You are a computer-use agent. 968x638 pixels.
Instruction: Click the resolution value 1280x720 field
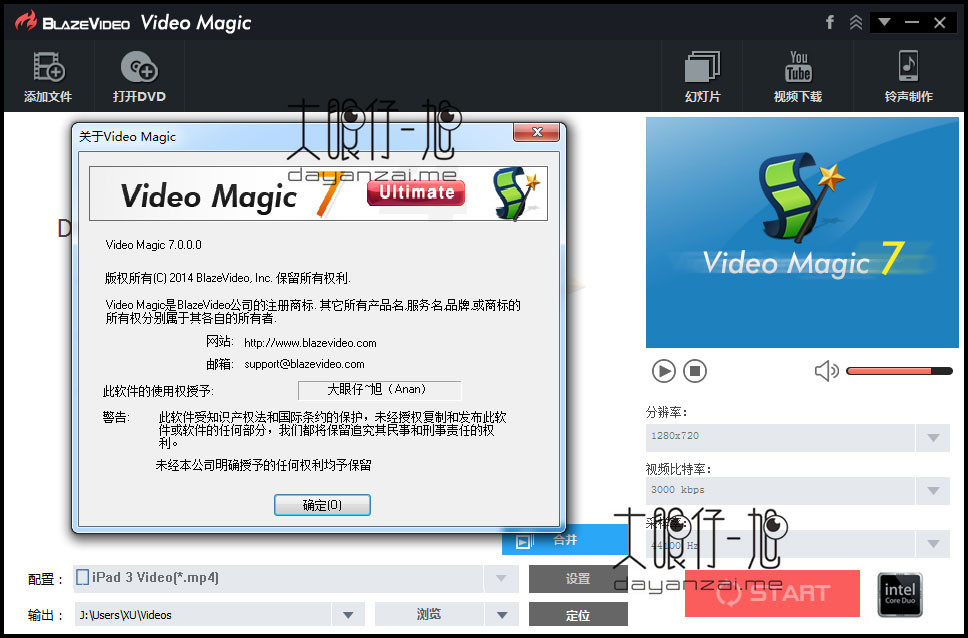click(x=780, y=437)
